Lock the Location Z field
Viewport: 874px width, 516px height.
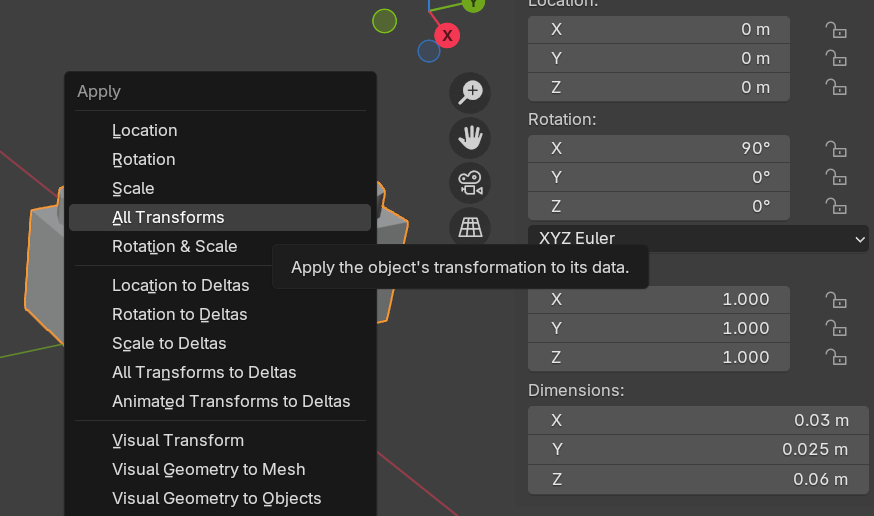click(836, 88)
